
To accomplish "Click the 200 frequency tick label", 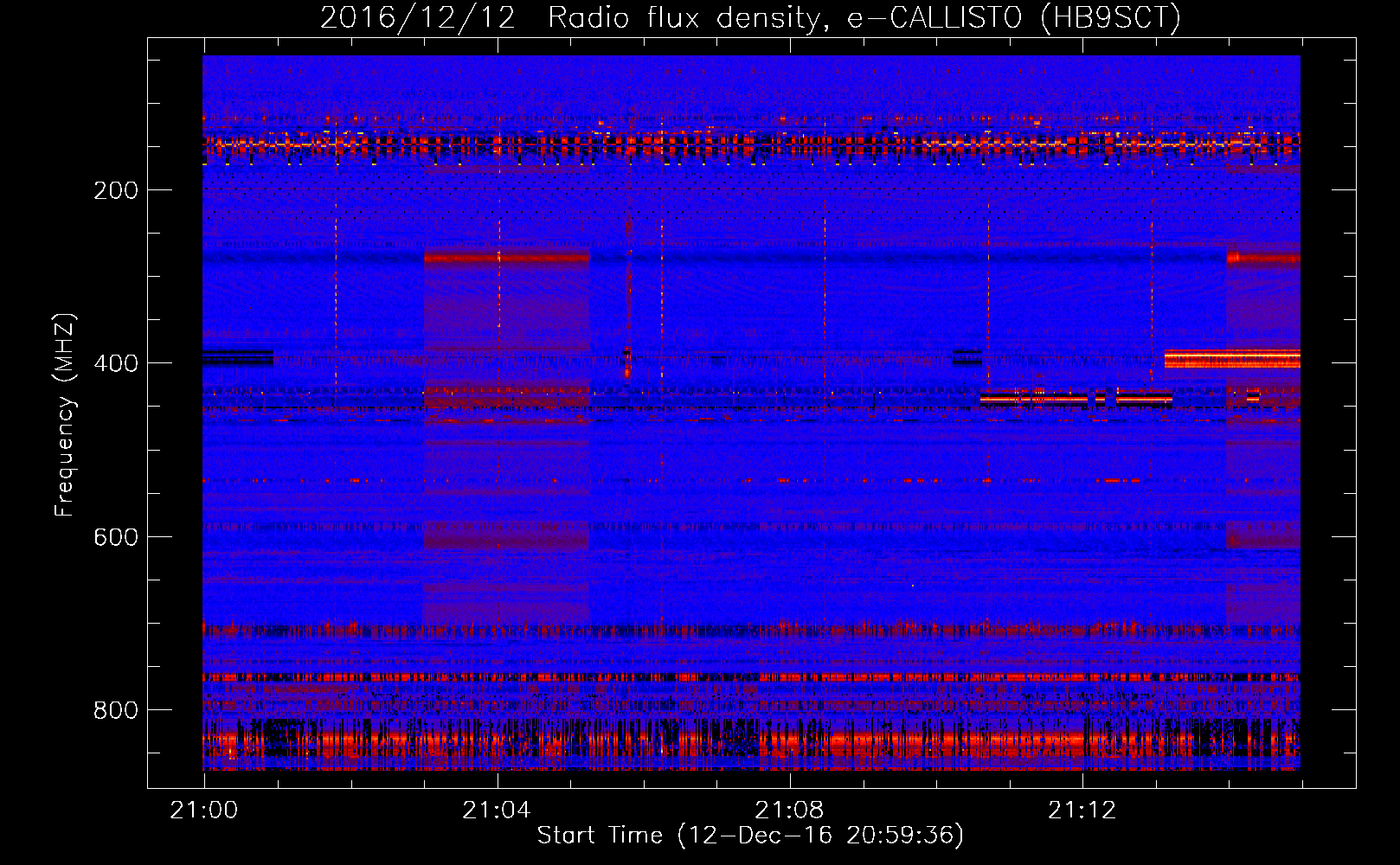I will coord(116,190).
